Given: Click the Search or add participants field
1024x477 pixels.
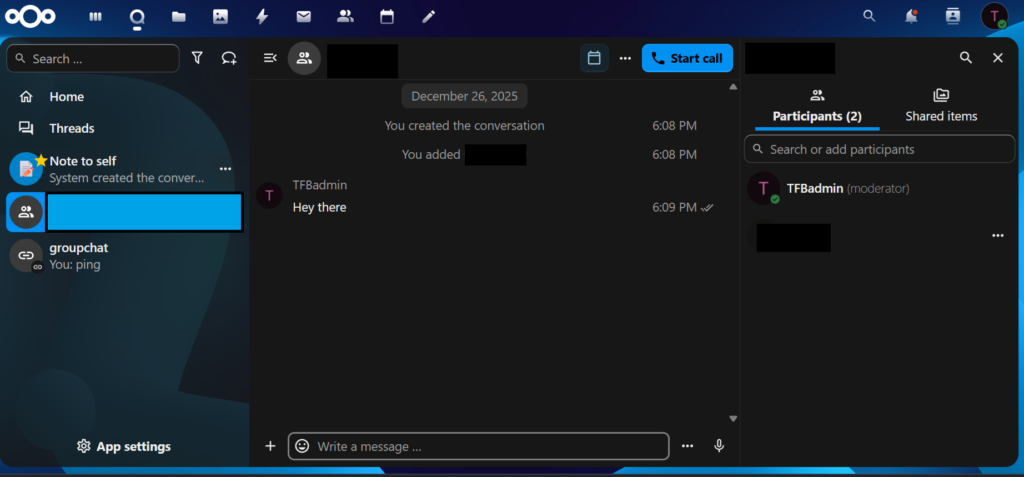Looking at the screenshot, I should pos(880,149).
